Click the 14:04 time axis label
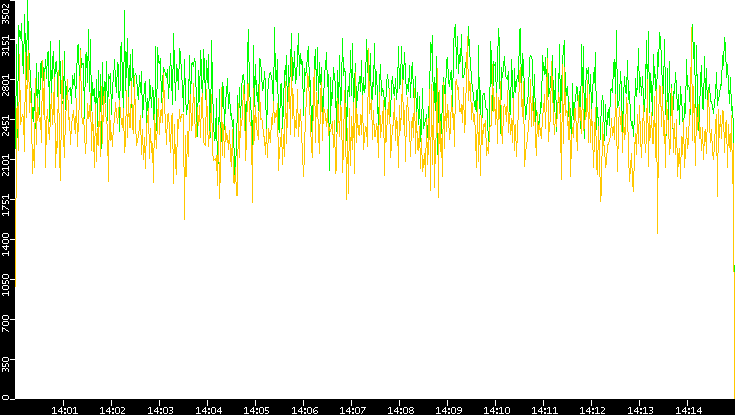This screenshot has width=735, height=415. [208, 410]
